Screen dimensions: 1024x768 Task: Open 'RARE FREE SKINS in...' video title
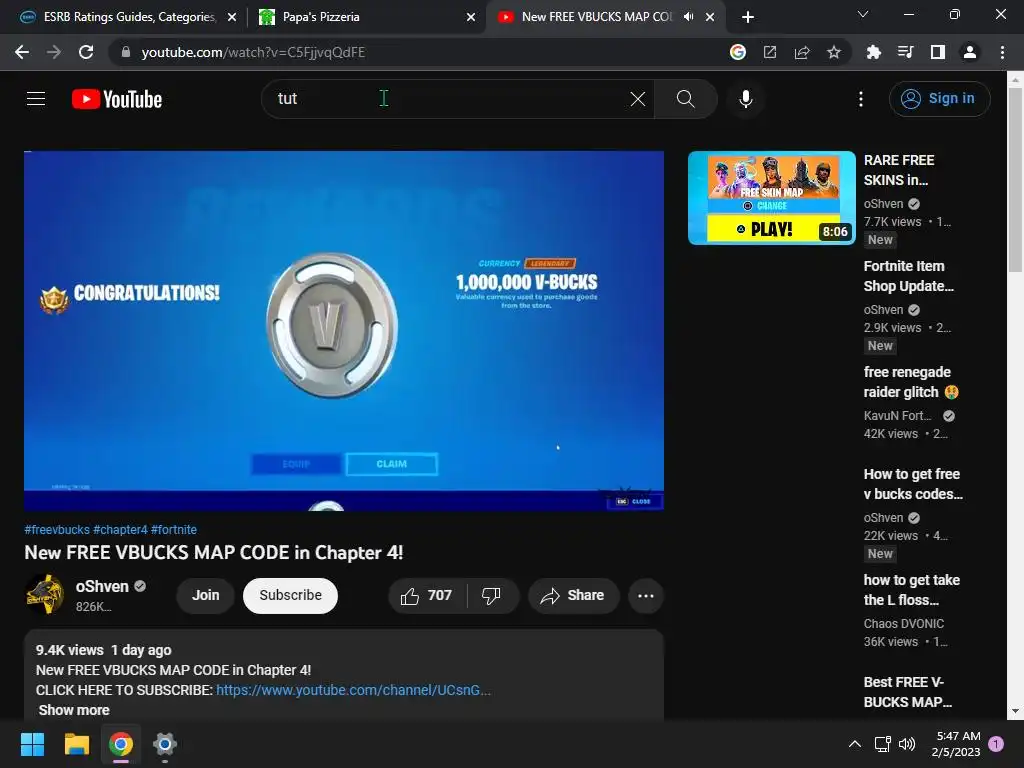899,170
